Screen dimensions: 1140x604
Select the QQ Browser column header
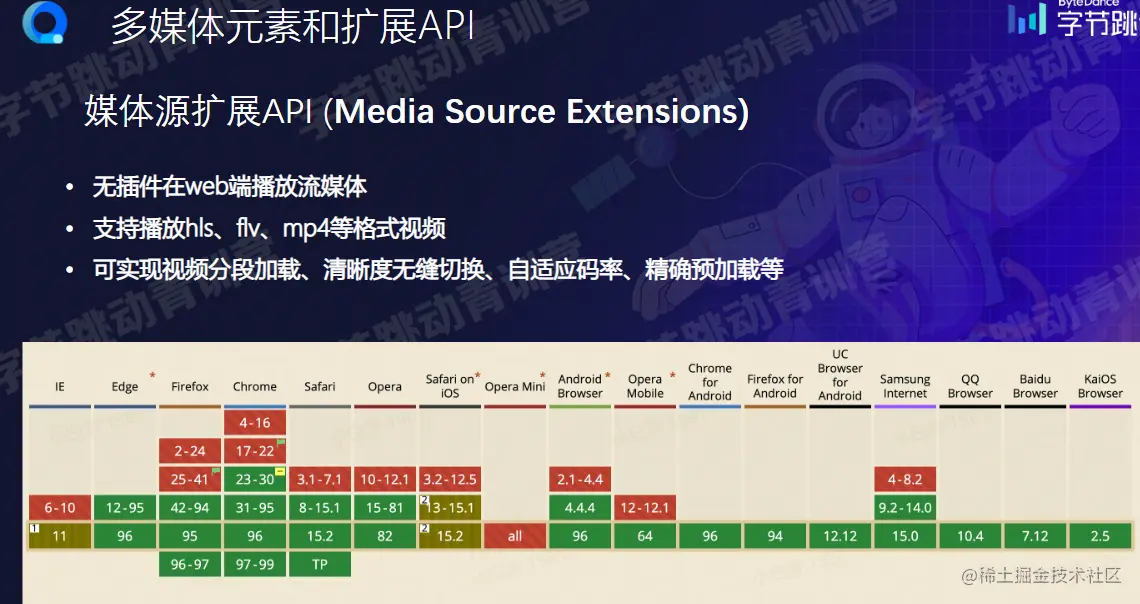tap(970, 386)
